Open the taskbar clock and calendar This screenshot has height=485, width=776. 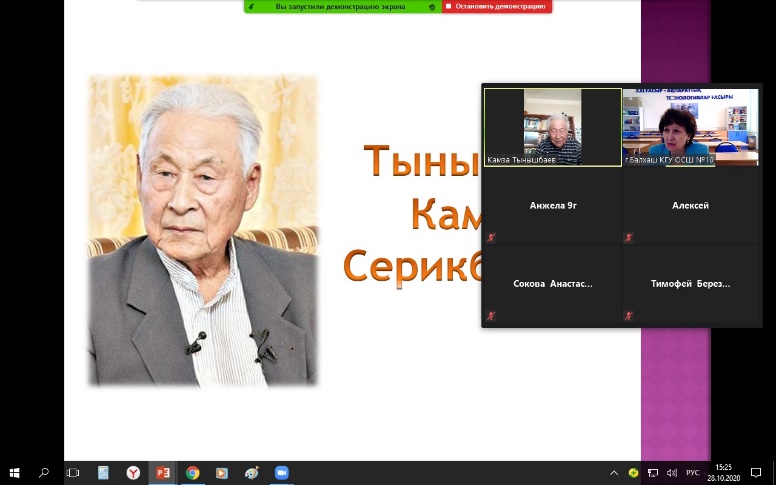pyautogui.click(x=723, y=473)
